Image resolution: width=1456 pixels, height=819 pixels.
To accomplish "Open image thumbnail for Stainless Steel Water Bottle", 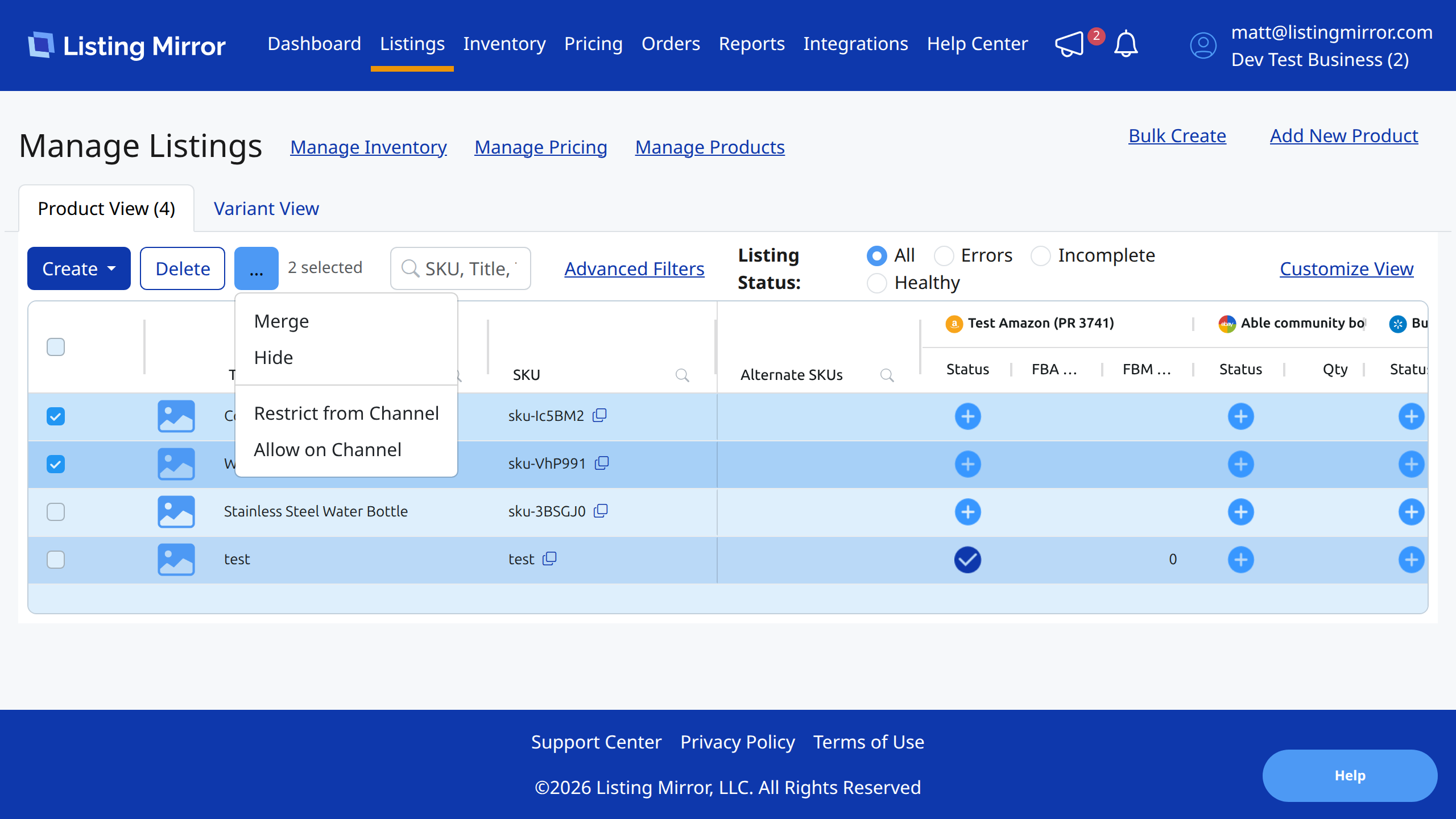I will tap(176, 512).
